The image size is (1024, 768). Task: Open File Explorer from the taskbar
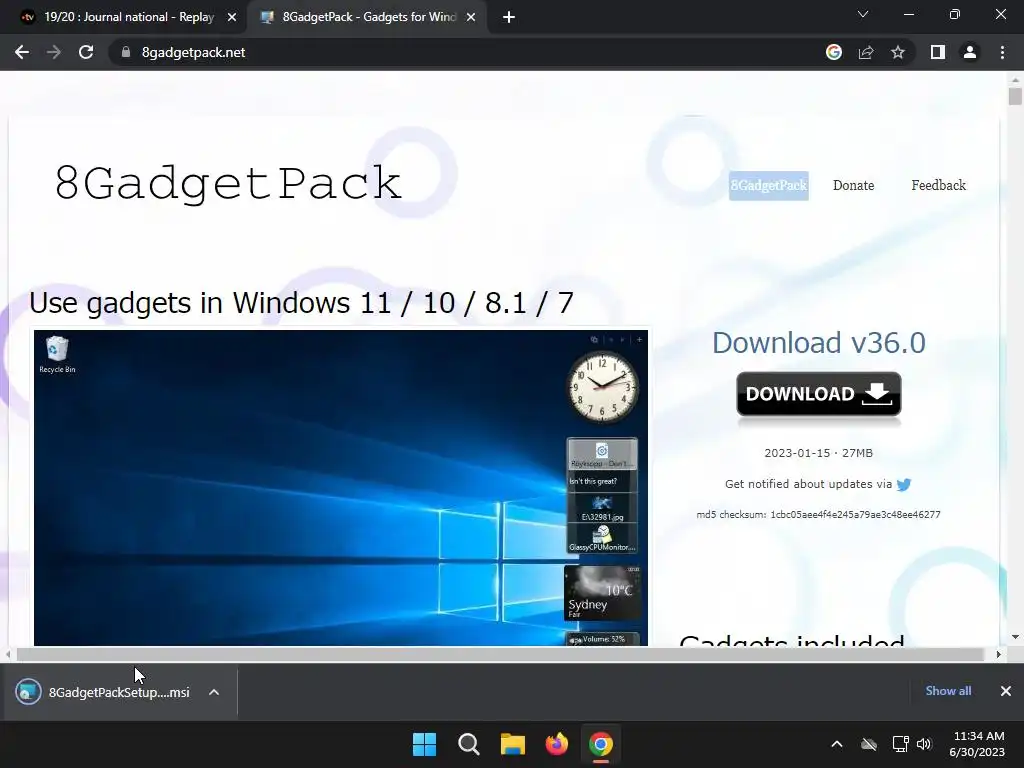[513, 744]
